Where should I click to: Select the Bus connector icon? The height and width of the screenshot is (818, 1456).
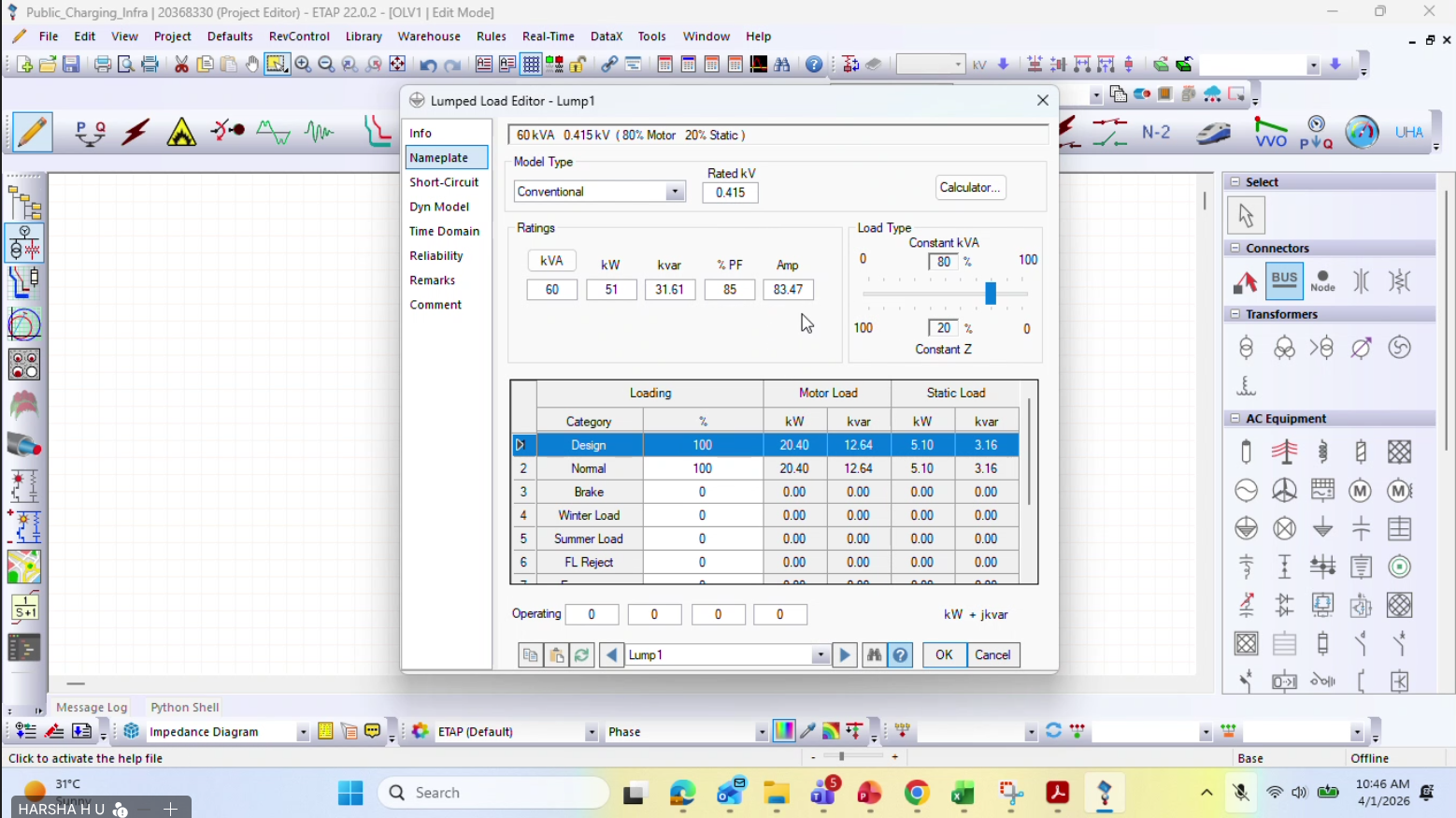(1284, 280)
